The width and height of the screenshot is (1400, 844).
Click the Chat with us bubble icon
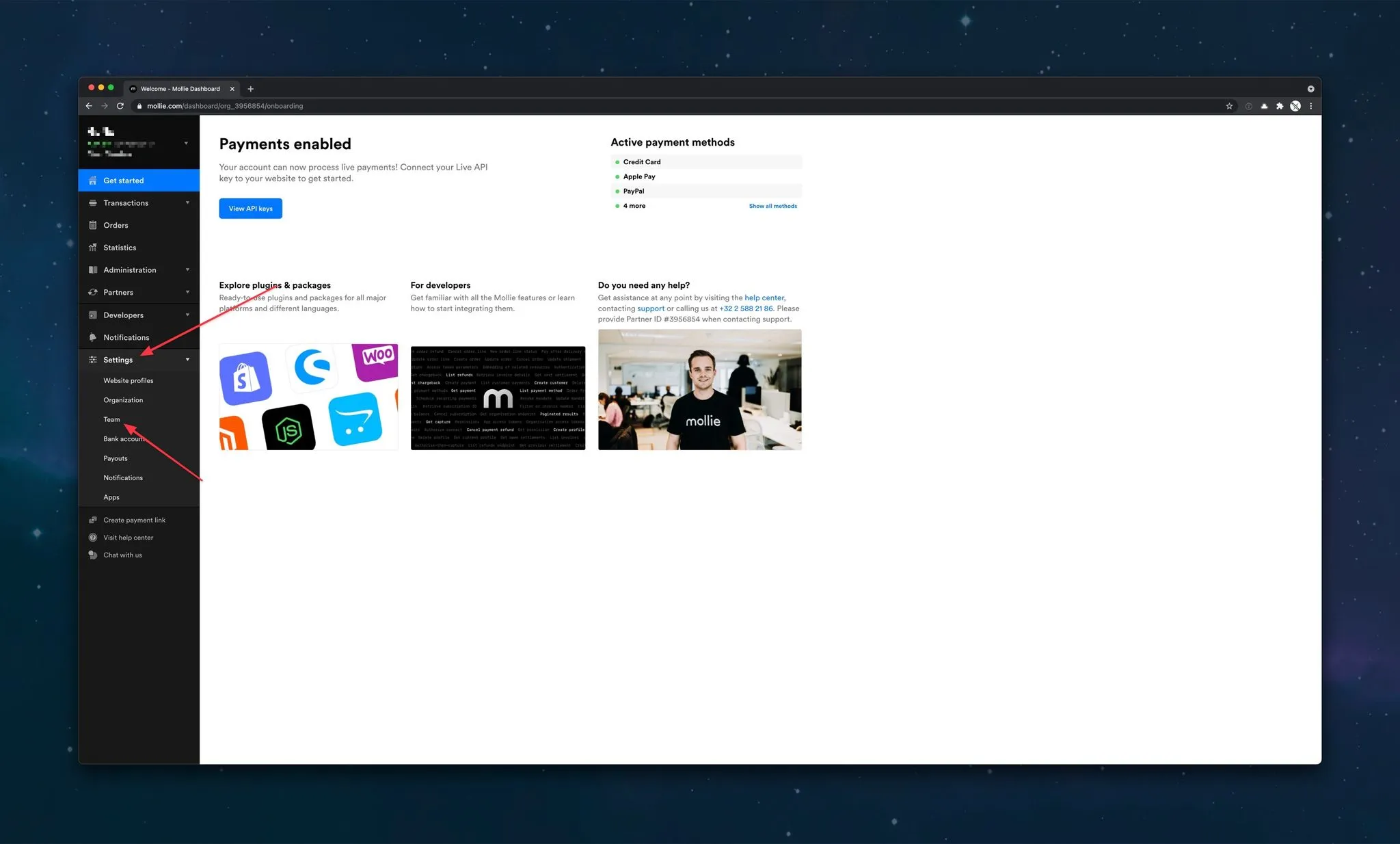[93, 555]
